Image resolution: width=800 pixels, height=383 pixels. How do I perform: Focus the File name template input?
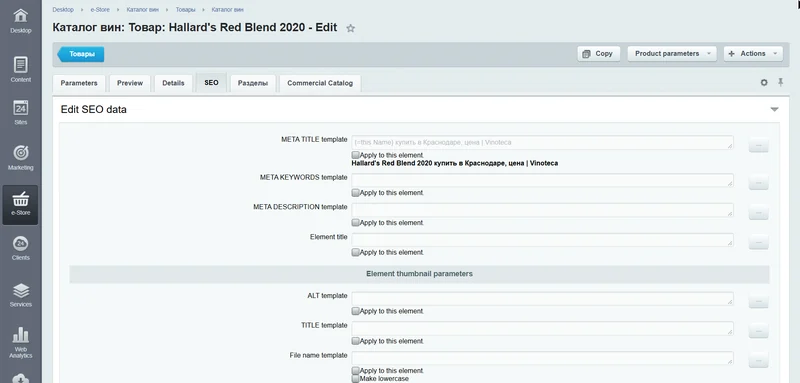coord(542,358)
